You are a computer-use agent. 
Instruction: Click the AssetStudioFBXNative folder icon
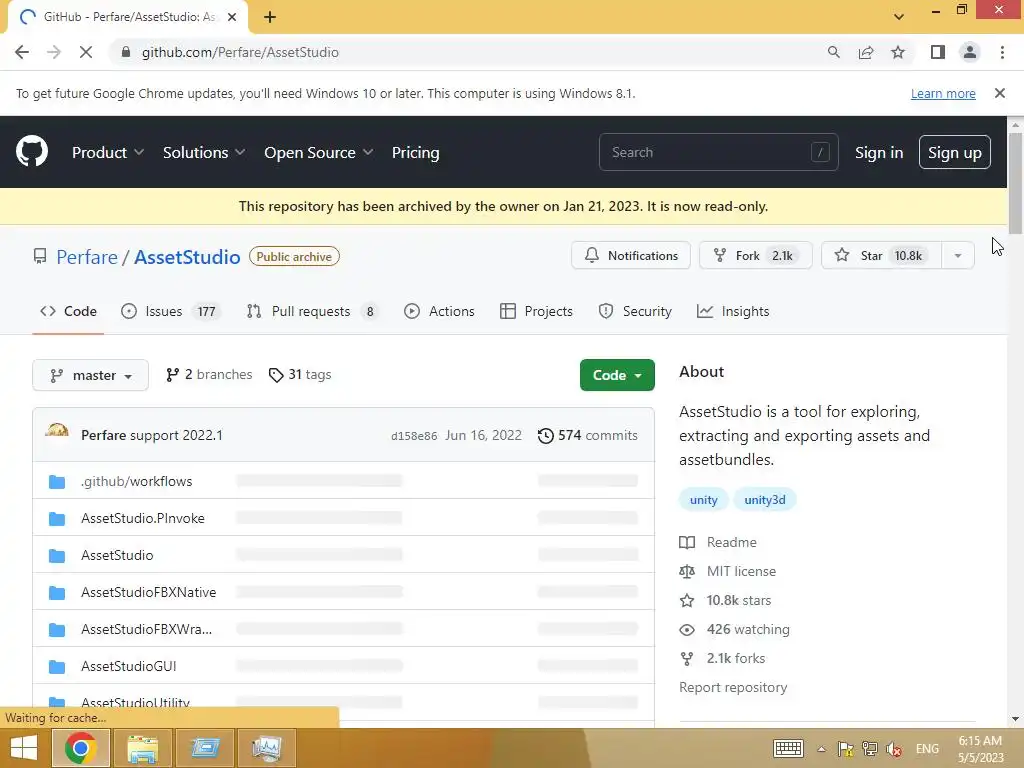[x=57, y=593]
